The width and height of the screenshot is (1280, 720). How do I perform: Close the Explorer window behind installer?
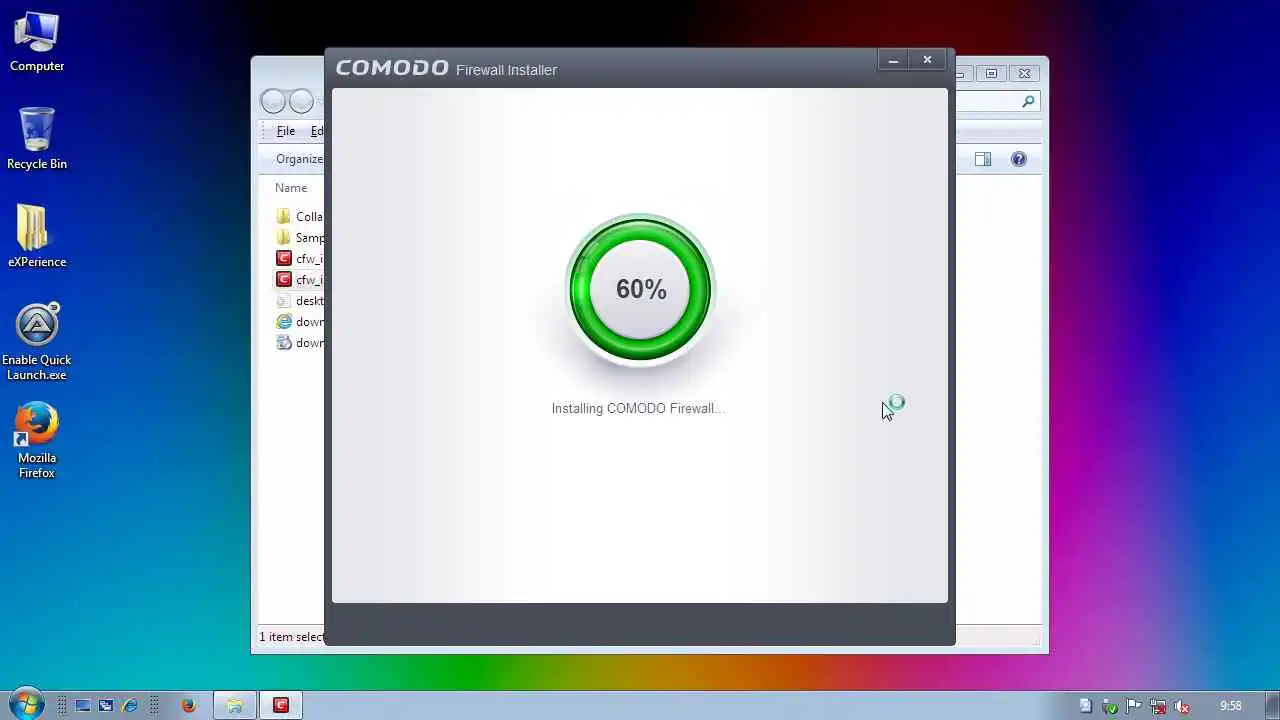(x=1024, y=73)
